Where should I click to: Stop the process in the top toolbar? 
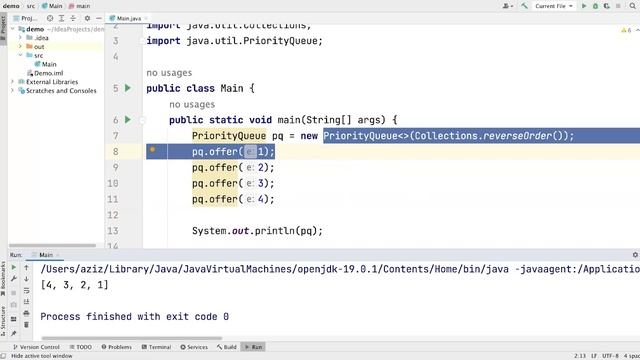[x=618, y=6]
